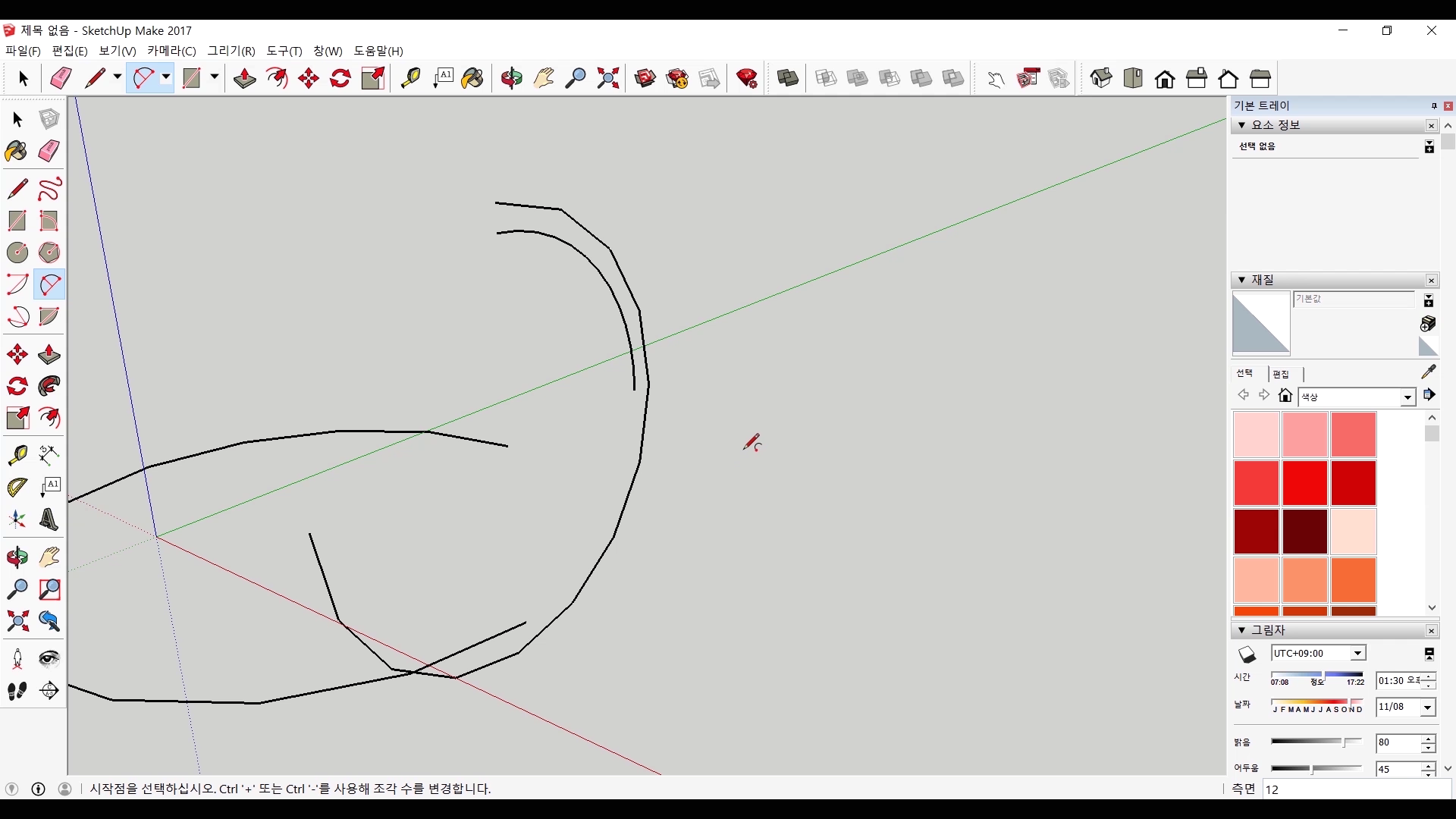Select the Protractor tool
The height and width of the screenshot is (819, 1456).
coord(17,487)
